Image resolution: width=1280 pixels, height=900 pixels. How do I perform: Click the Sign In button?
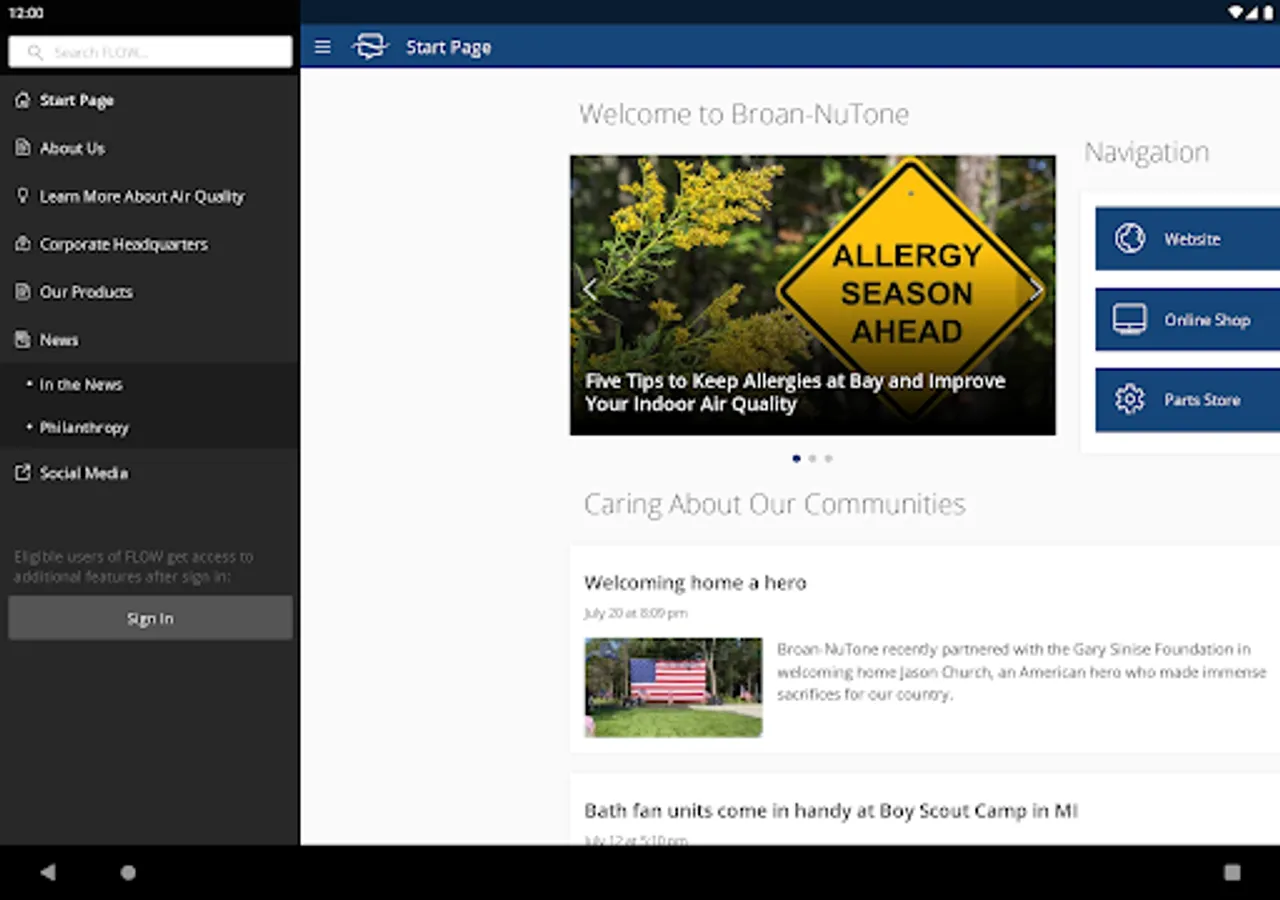pyautogui.click(x=150, y=618)
